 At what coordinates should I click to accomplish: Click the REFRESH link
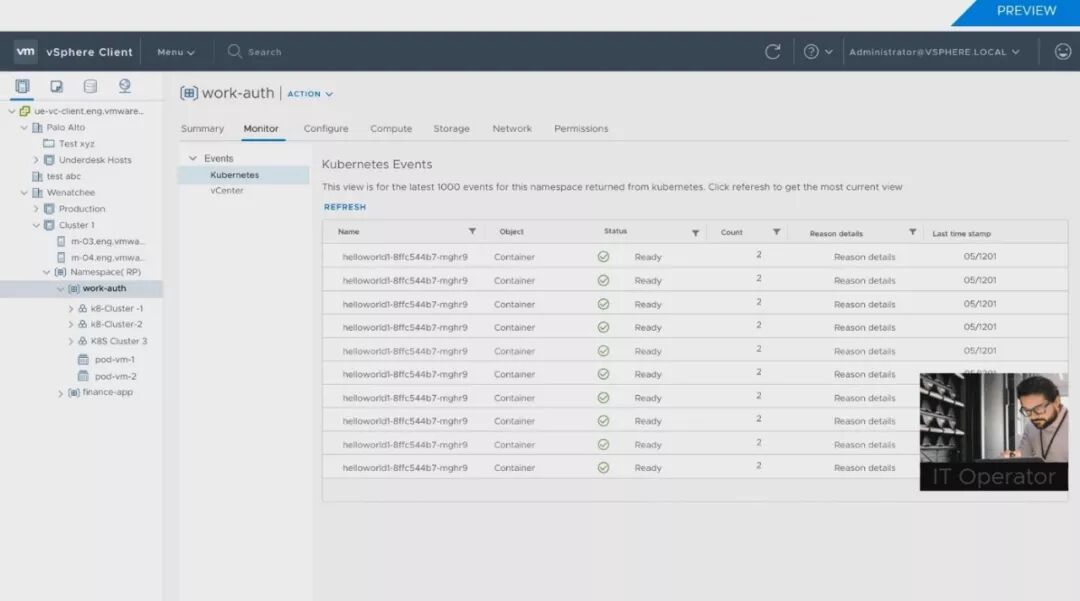345,207
